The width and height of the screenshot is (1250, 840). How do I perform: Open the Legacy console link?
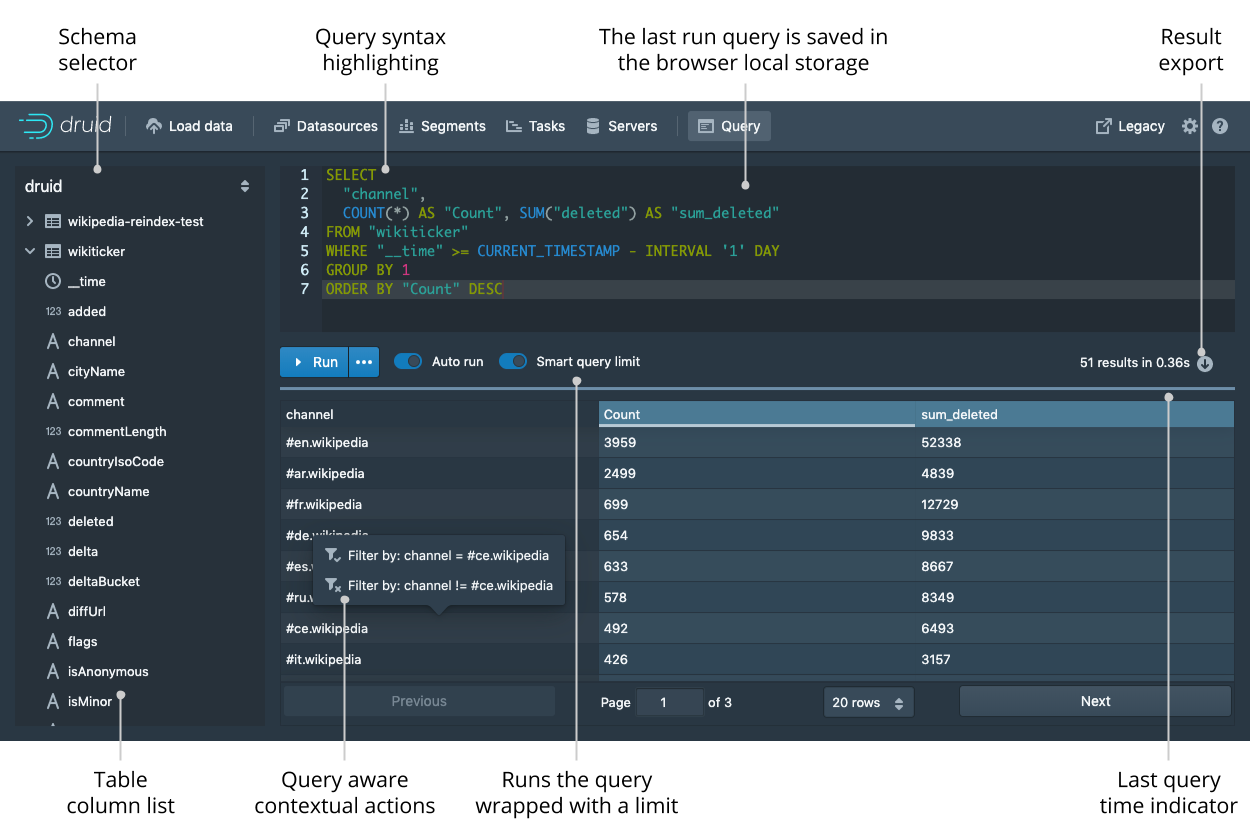[1130, 126]
